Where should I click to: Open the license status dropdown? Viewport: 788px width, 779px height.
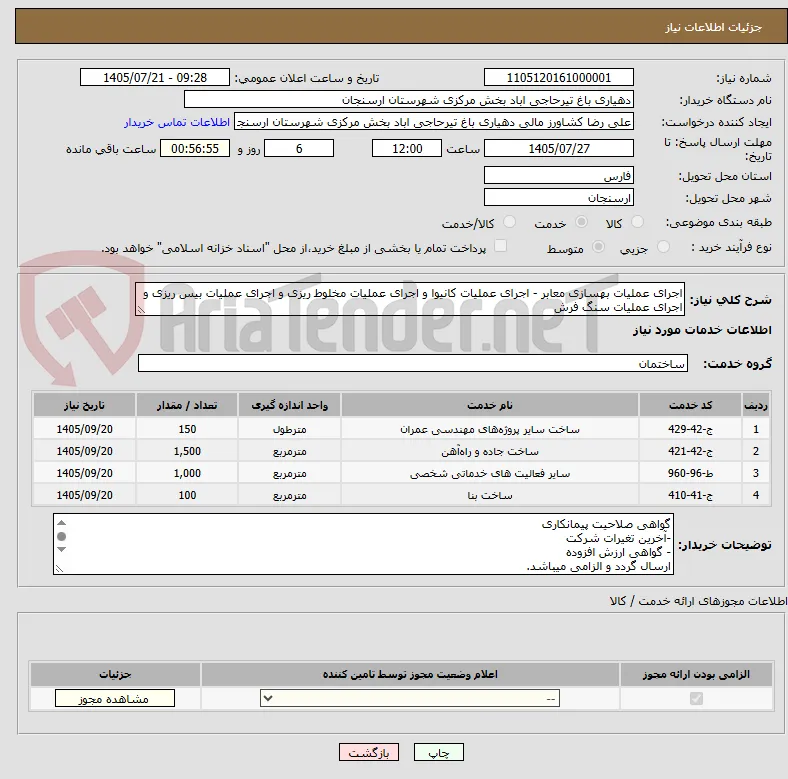point(410,698)
